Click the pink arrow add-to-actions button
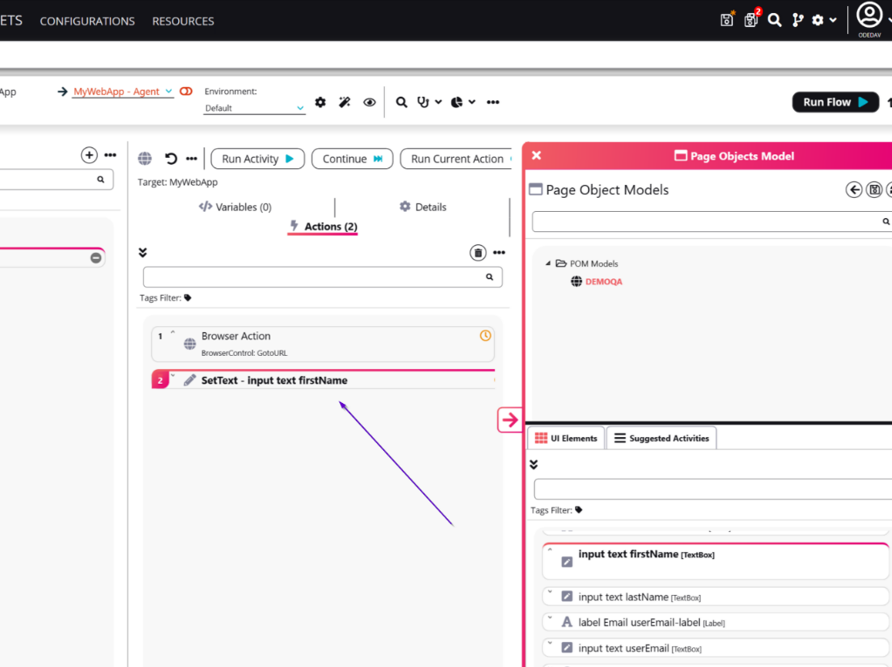The width and height of the screenshot is (892, 667). (509, 420)
